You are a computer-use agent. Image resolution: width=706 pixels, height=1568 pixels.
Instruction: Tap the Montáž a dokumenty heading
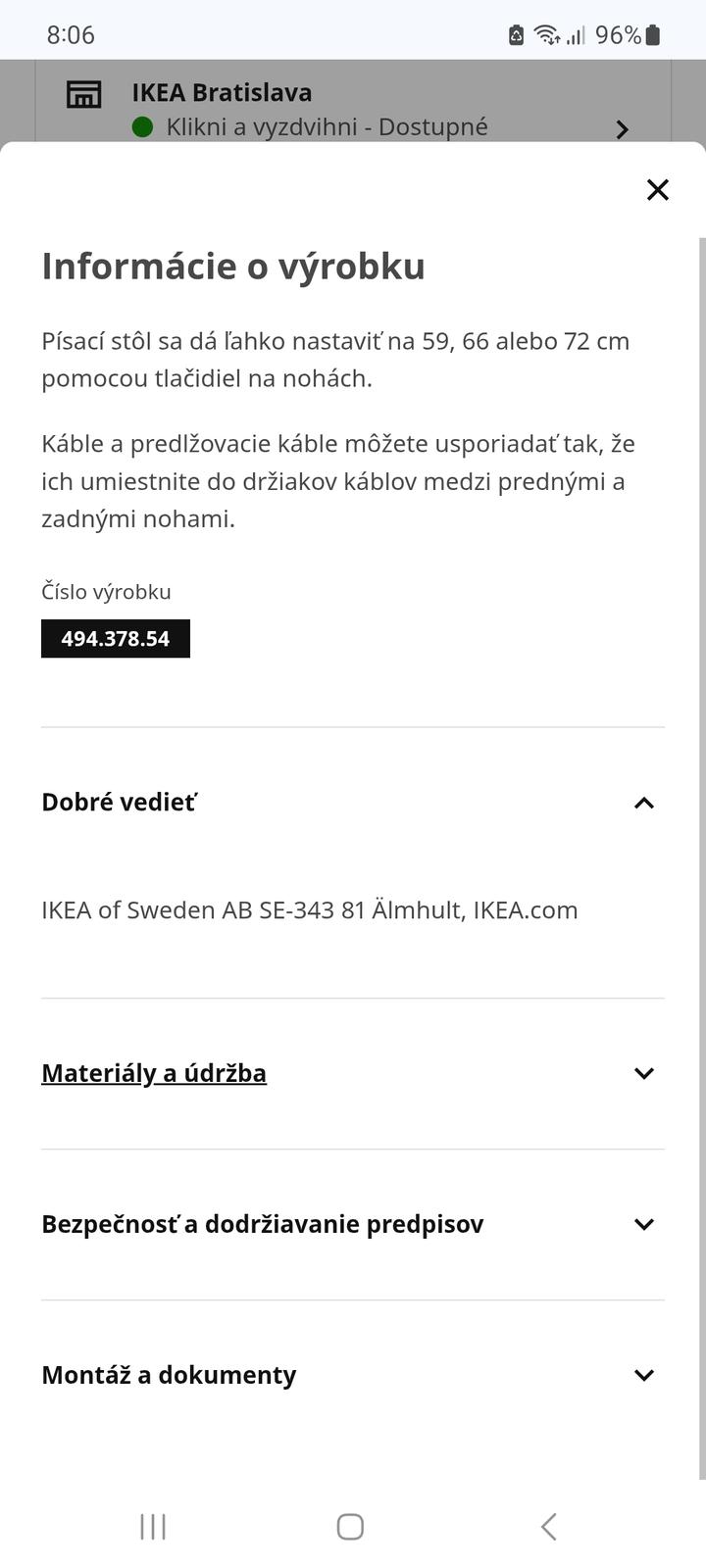(x=169, y=1375)
